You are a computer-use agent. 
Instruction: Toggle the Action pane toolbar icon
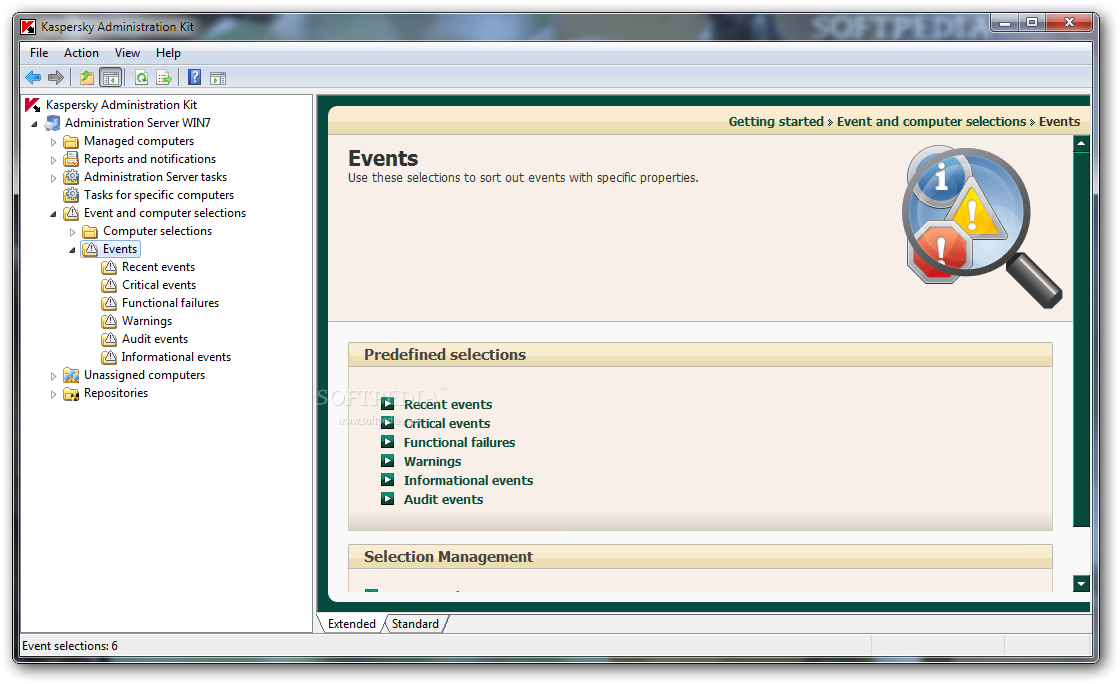pyautogui.click(x=218, y=78)
